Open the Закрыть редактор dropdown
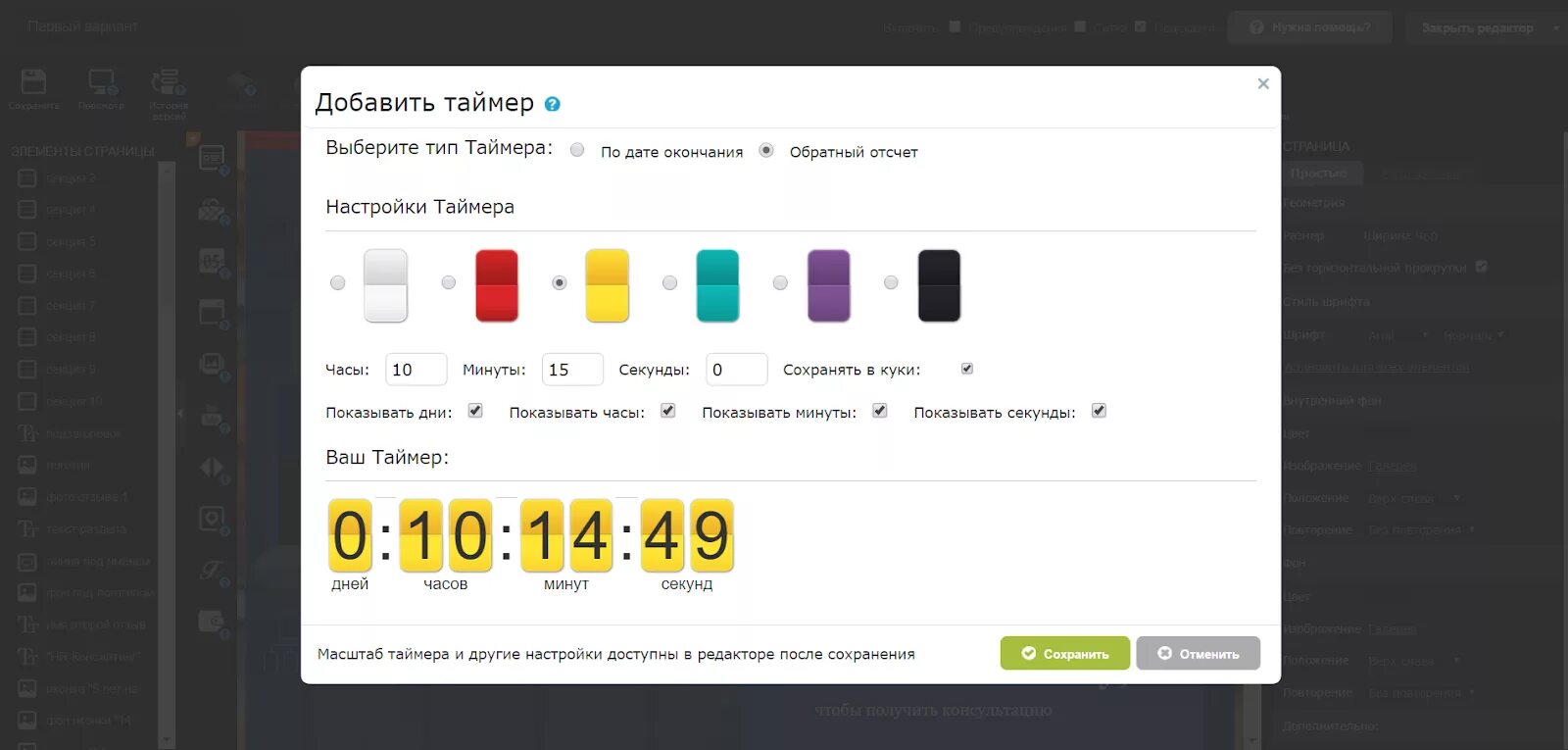Viewport: 1568px width, 750px height. pyautogui.click(x=1556, y=28)
